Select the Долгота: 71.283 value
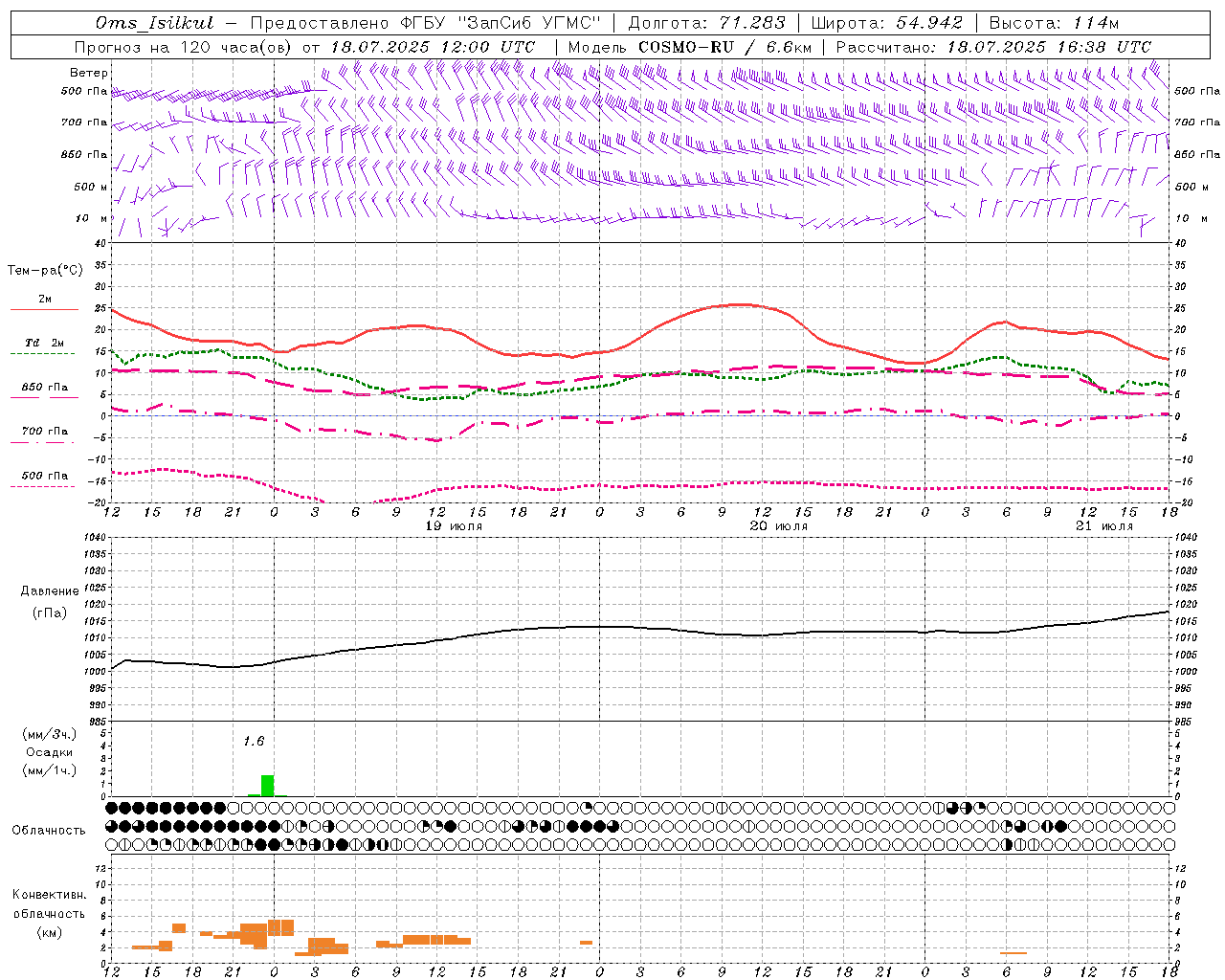1225x980 pixels. (x=707, y=23)
